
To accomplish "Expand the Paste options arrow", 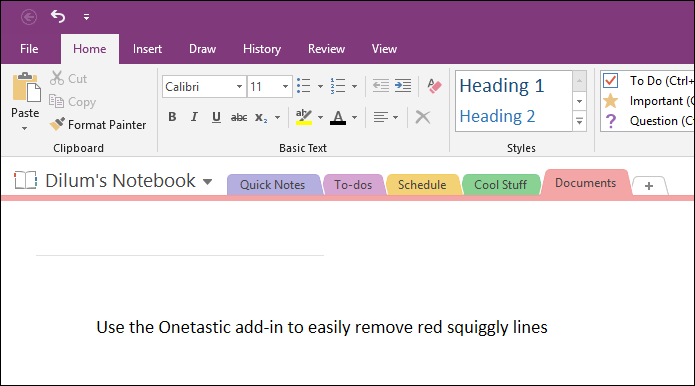I will click(x=25, y=129).
